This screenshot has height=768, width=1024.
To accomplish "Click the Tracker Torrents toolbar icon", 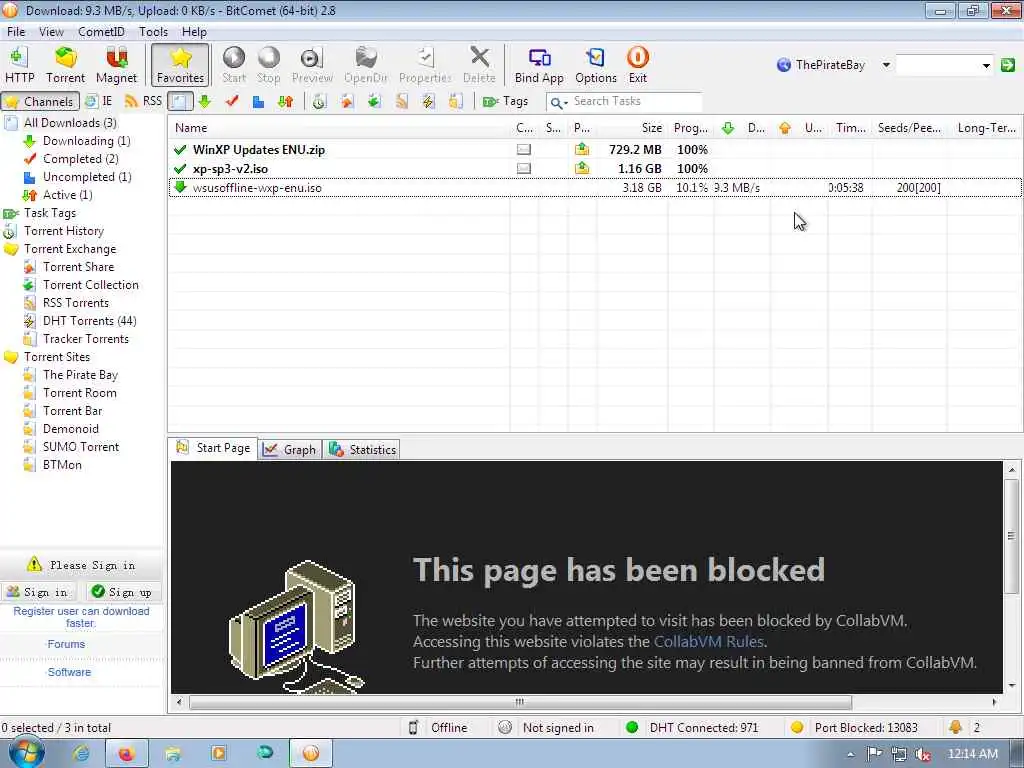I will coord(455,101).
